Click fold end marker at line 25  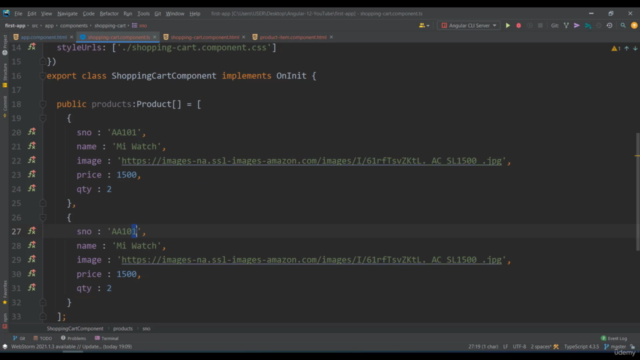[42, 203]
